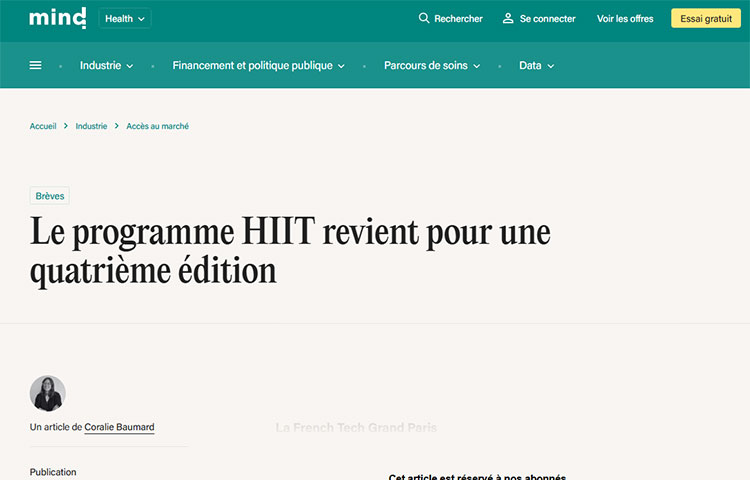
Task: Click the author's profile photo
Action: click(48, 394)
